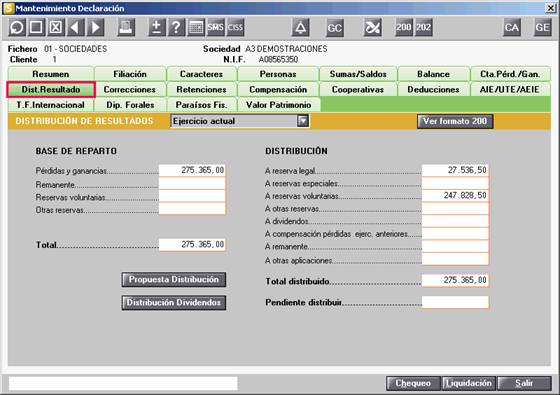Select the Valor Patrimonio tab
Image resolution: width=560 pixels, height=395 pixels.
click(x=278, y=105)
